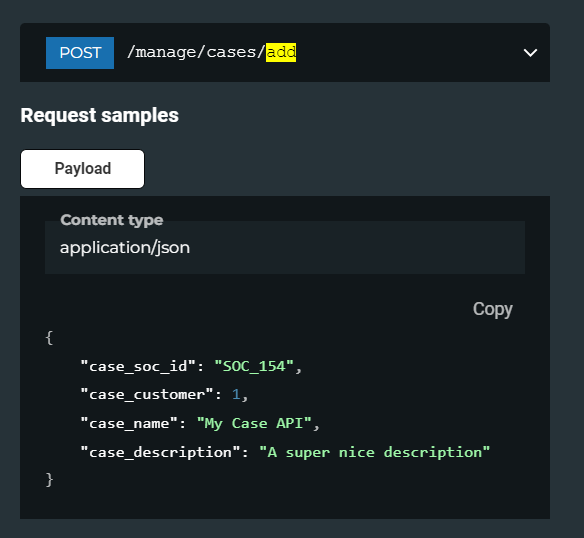Click the application/json content type text
The height and width of the screenshot is (538, 584).
(125, 248)
